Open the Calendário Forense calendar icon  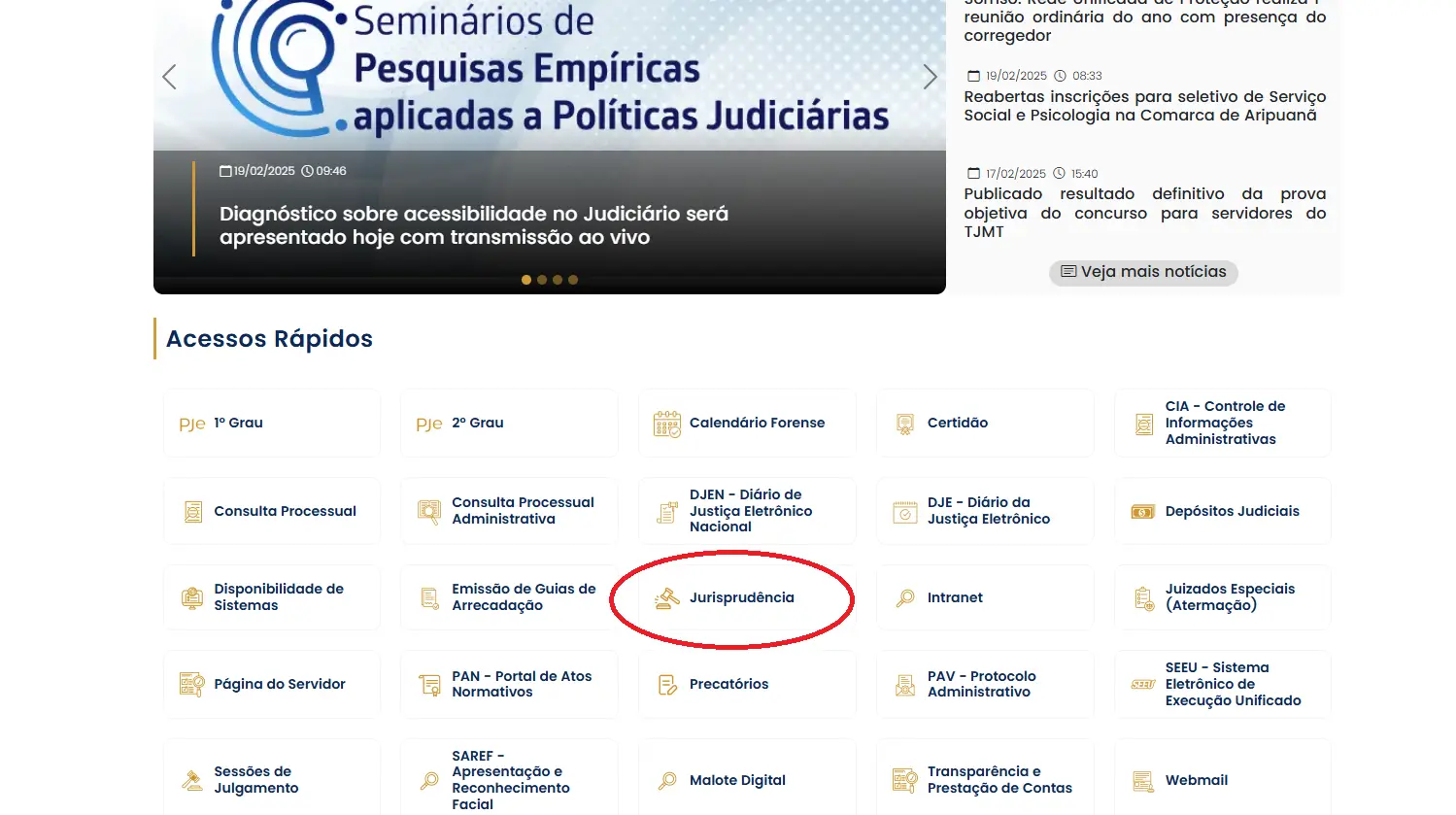pos(665,423)
